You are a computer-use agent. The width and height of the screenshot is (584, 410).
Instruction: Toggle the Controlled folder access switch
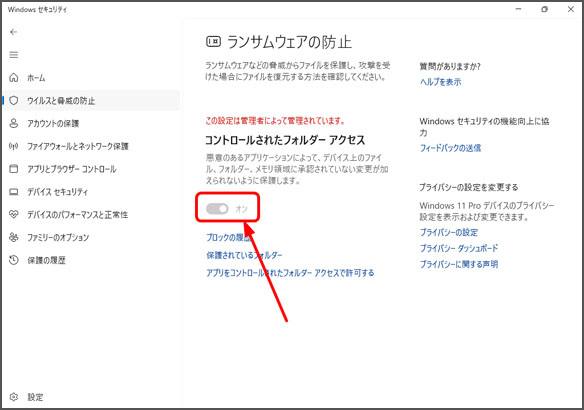[x=218, y=209]
